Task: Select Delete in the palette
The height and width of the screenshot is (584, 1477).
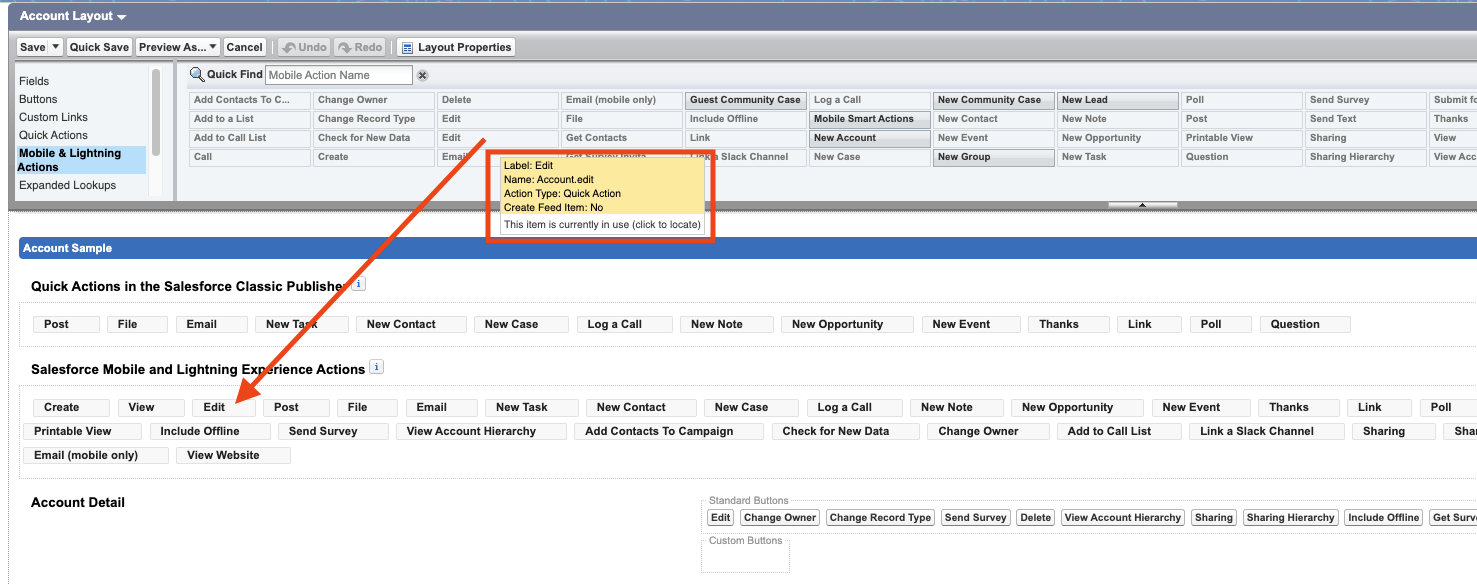Action: tap(498, 100)
